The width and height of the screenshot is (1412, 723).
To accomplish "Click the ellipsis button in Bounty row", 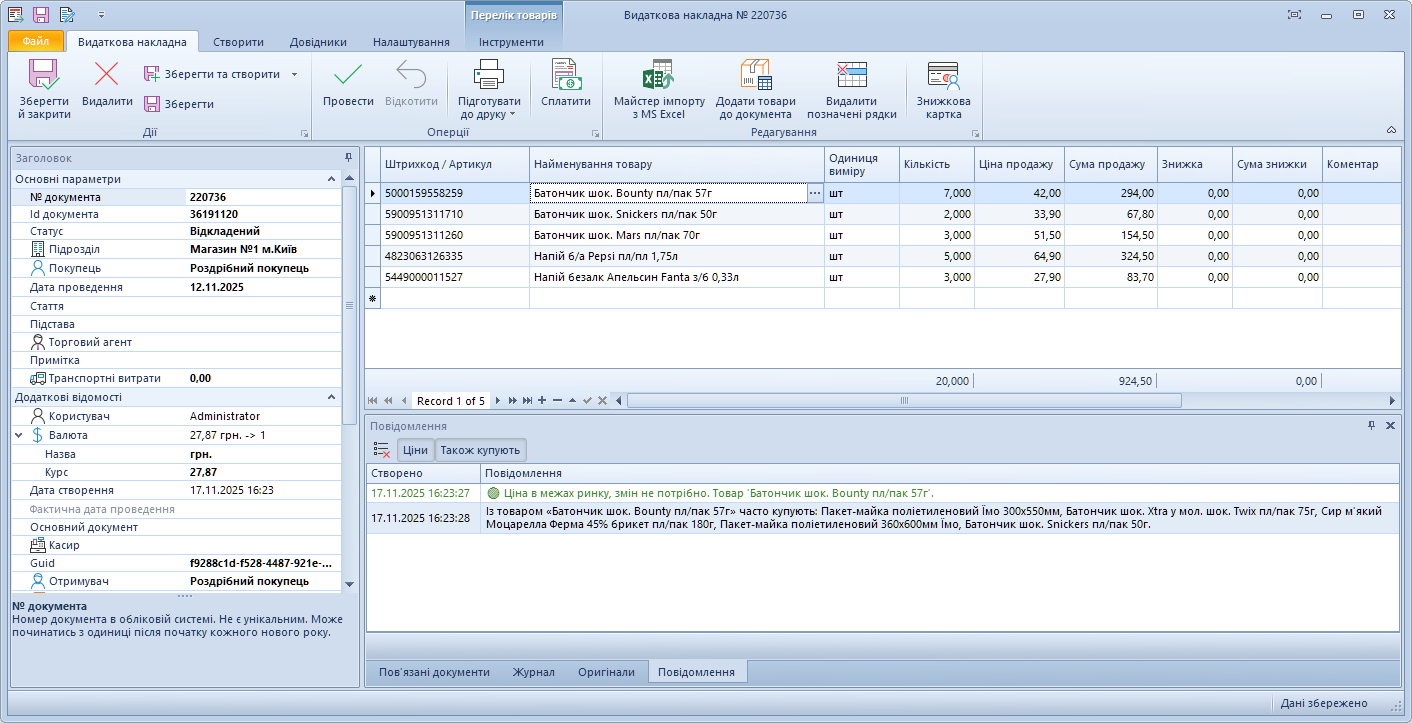I will click(815, 193).
